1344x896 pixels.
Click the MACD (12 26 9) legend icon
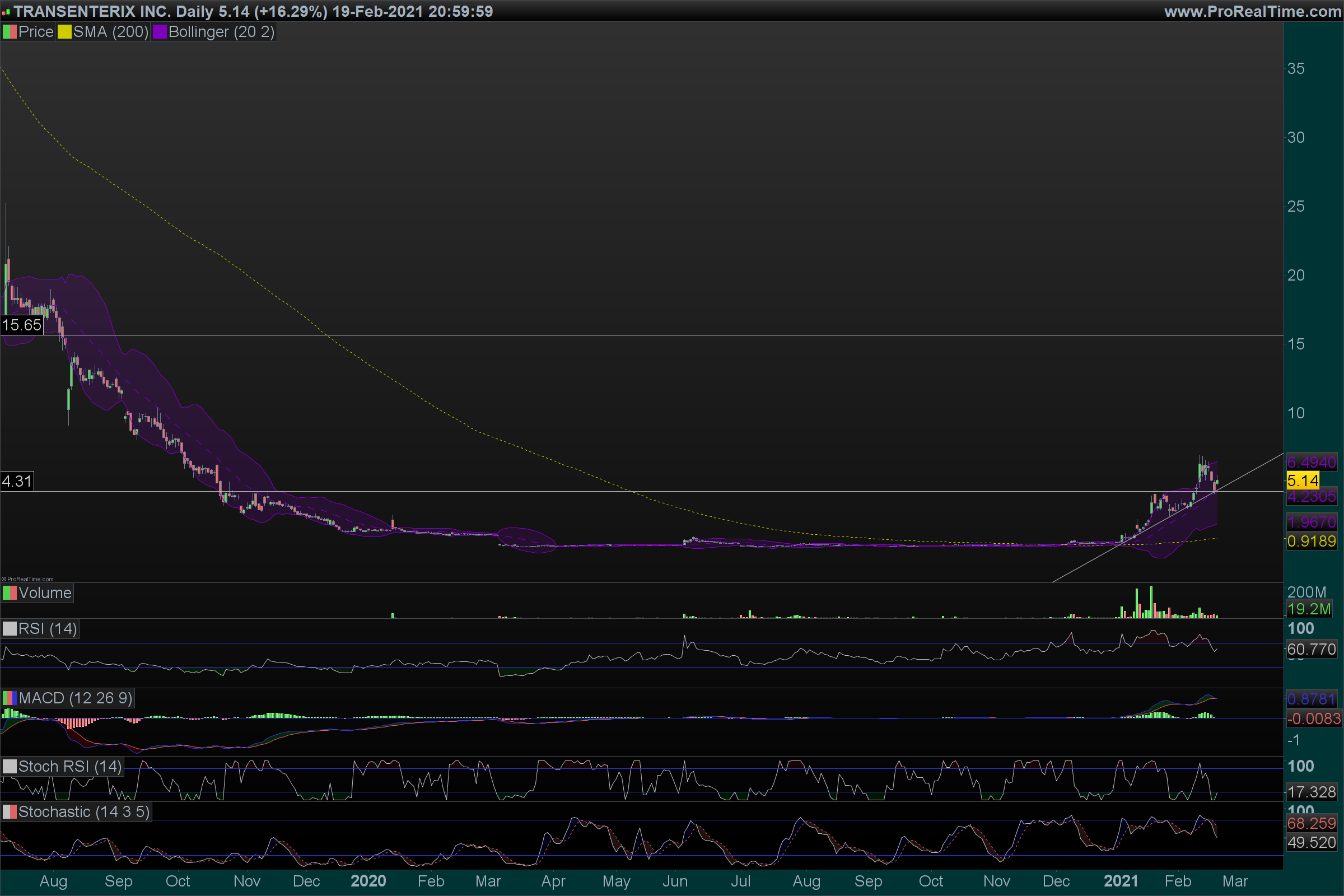click(9, 698)
